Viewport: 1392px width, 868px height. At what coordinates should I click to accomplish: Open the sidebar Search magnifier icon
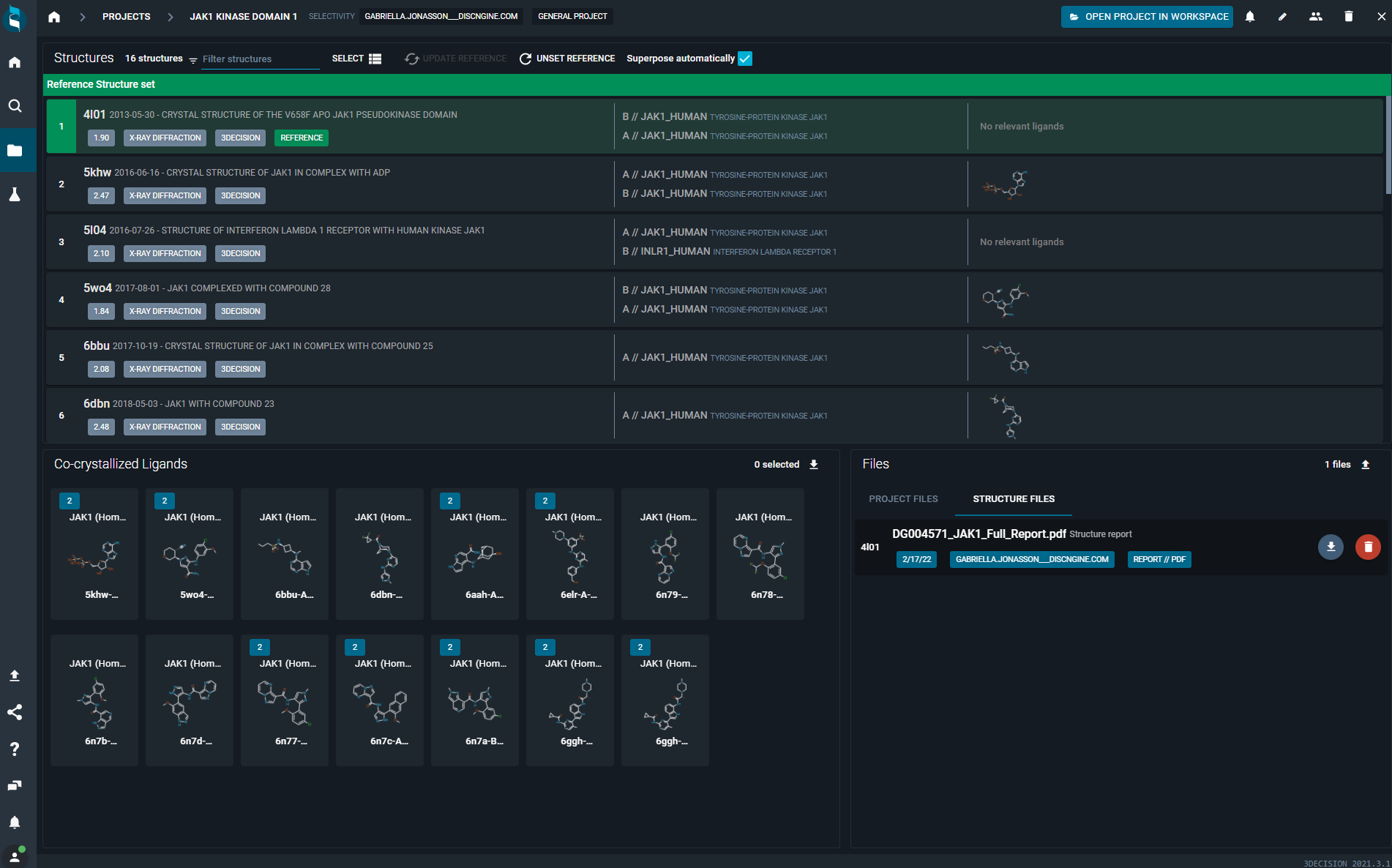(15, 106)
